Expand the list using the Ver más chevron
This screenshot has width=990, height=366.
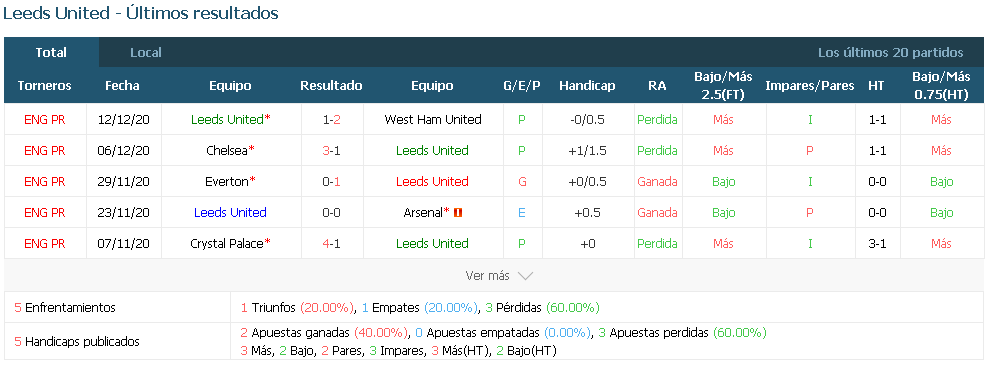point(525,276)
